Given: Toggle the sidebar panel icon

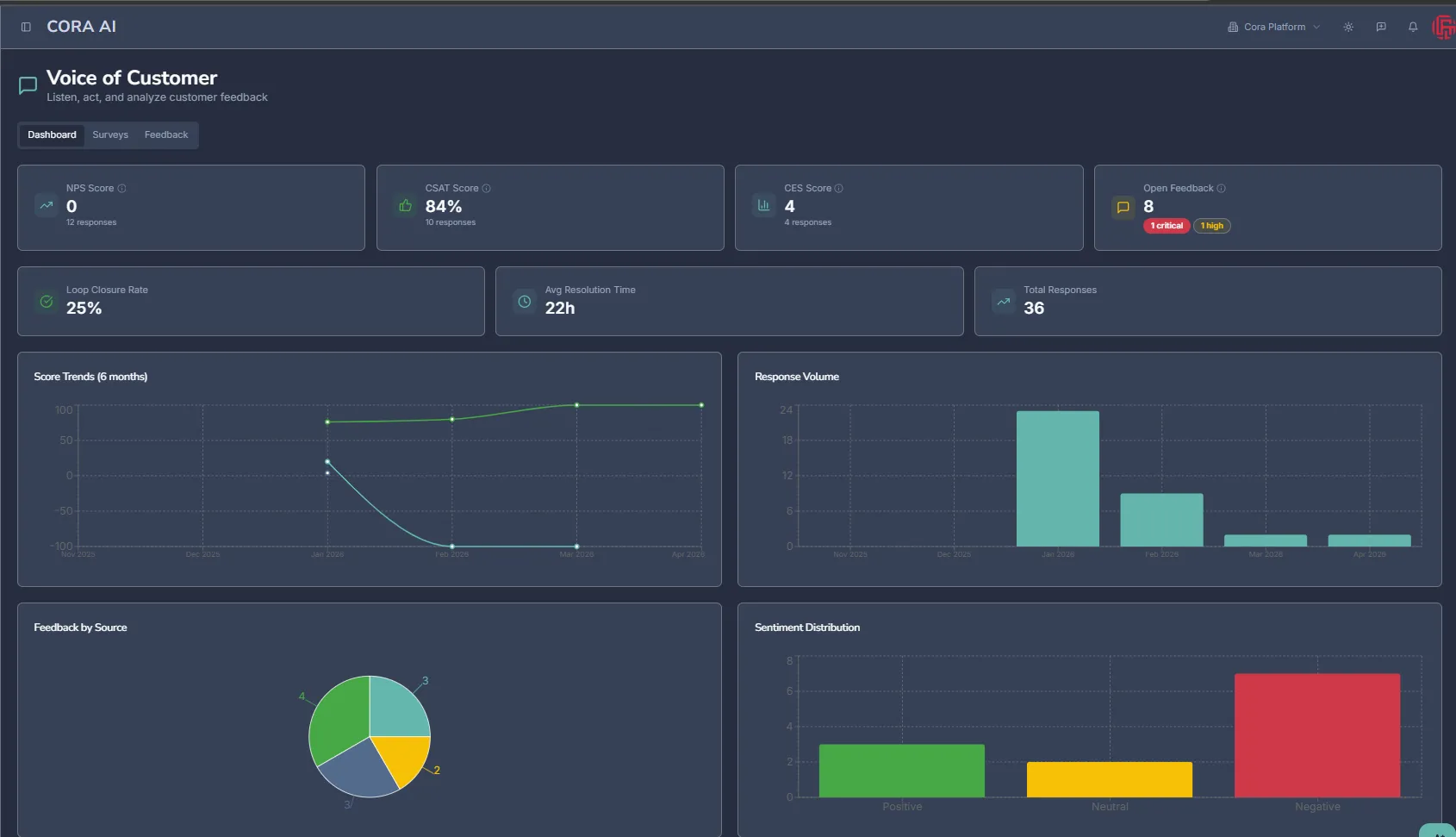Looking at the screenshot, I should 26,27.
